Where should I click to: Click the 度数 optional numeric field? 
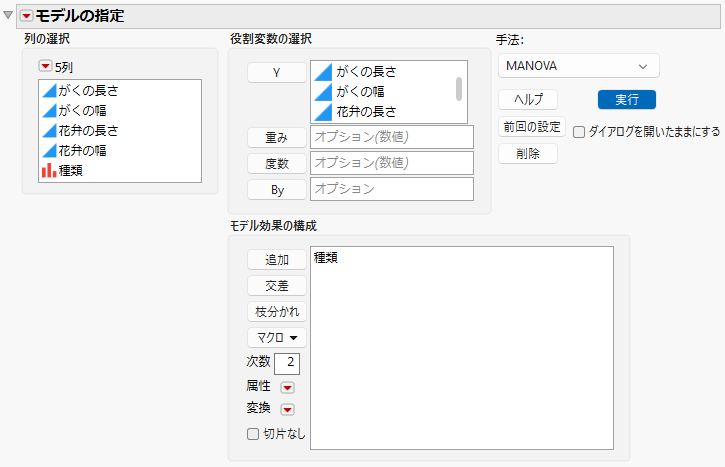tap(392, 163)
